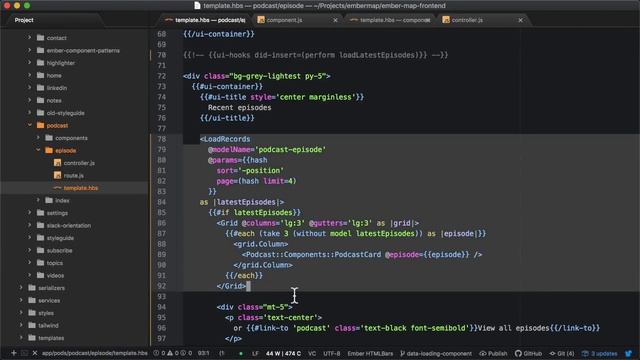Click the app/pods/podcast/episode/template.hbs file path
The height and width of the screenshot is (360, 640).
[94, 353]
